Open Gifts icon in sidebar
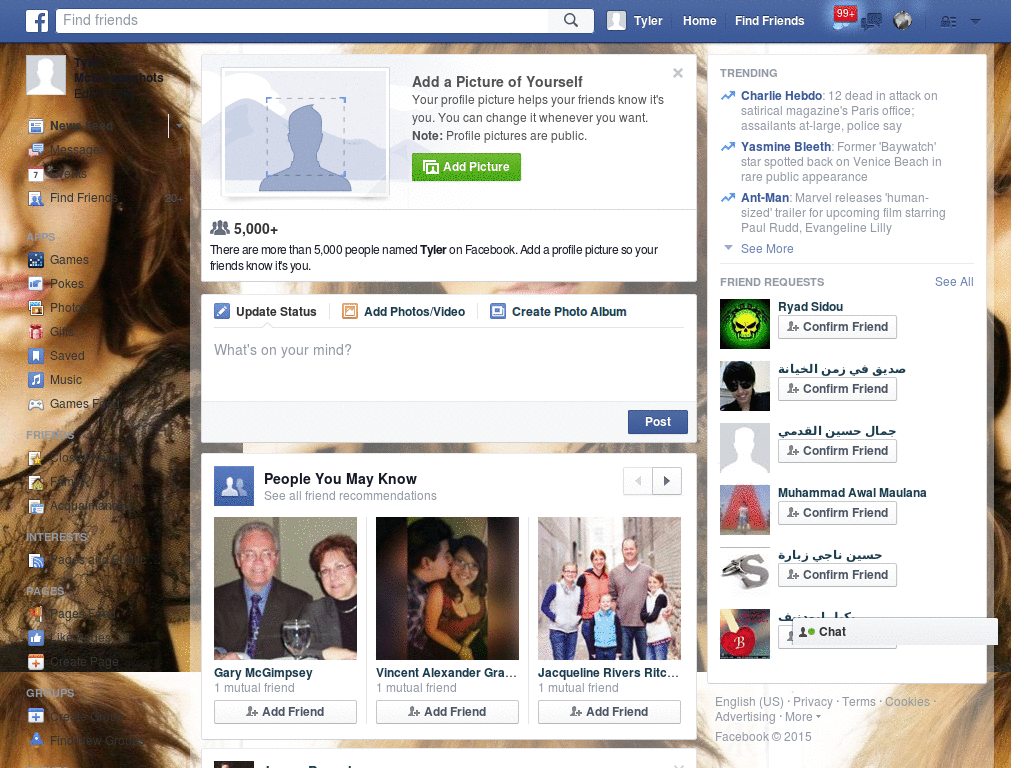The width and height of the screenshot is (1024, 768). coord(36,332)
